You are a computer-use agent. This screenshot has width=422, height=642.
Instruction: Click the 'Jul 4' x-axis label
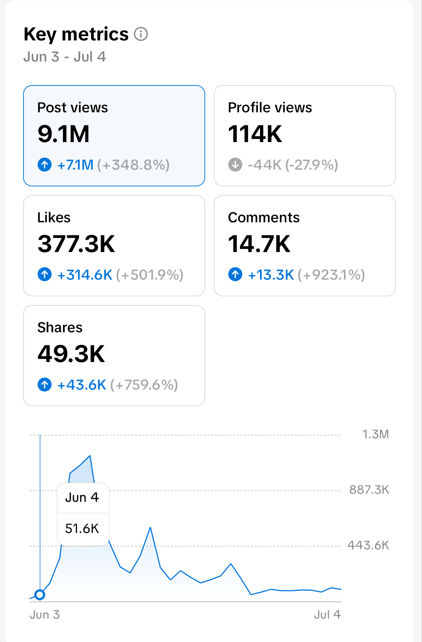pyautogui.click(x=327, y=615)
